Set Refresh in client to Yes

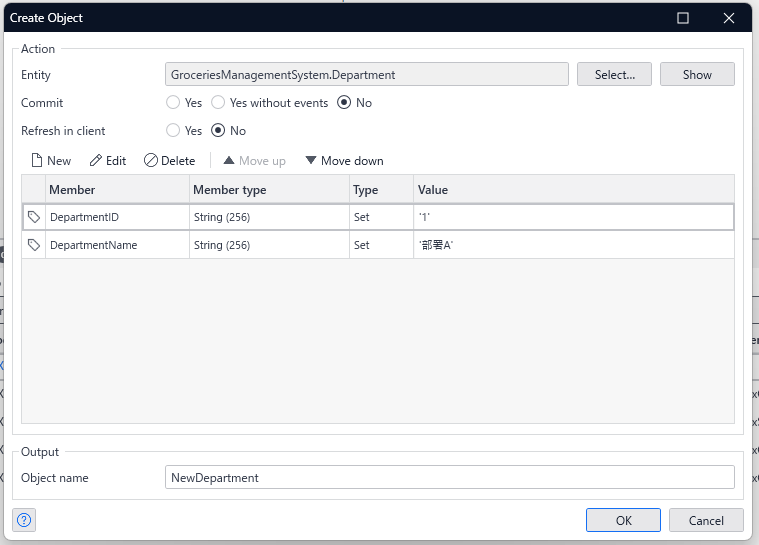[173, 131]
